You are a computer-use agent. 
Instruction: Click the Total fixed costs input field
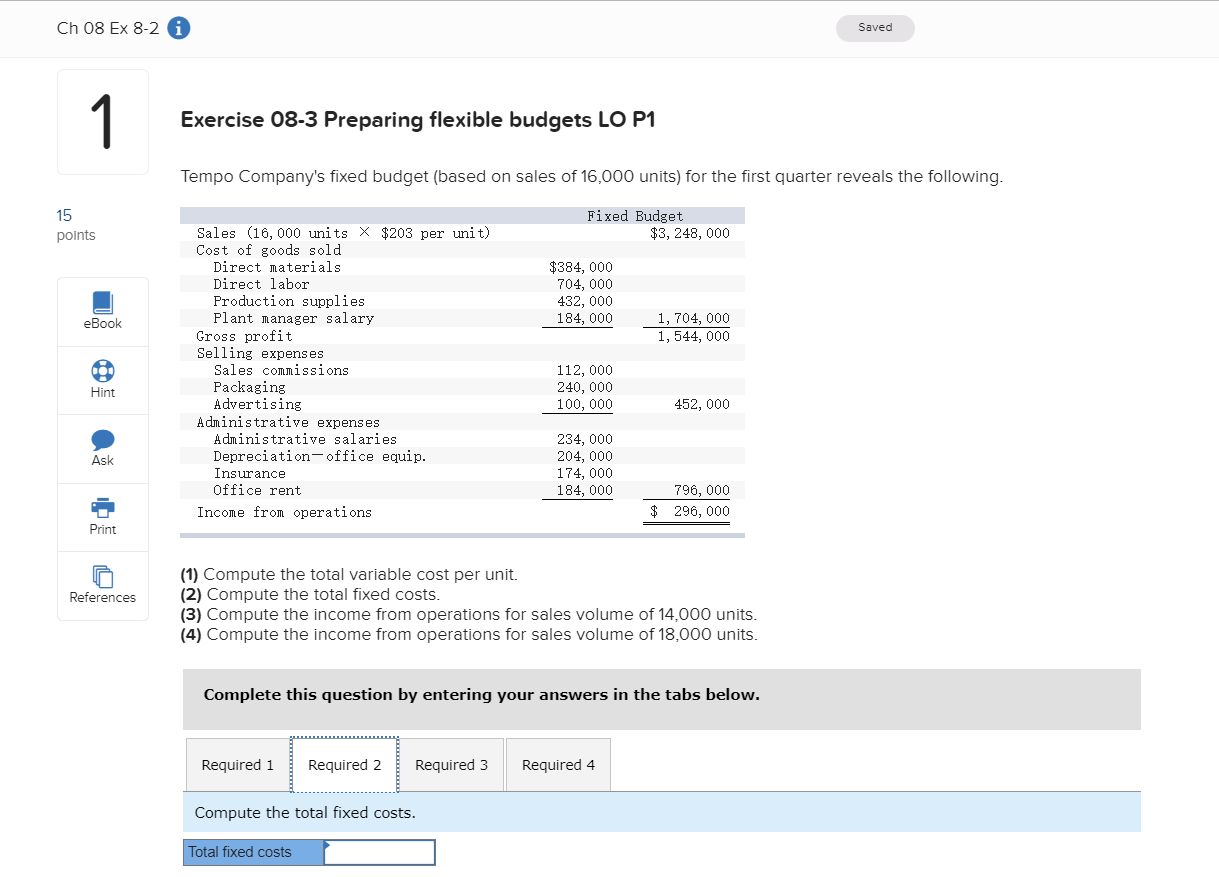coord(380,852)
